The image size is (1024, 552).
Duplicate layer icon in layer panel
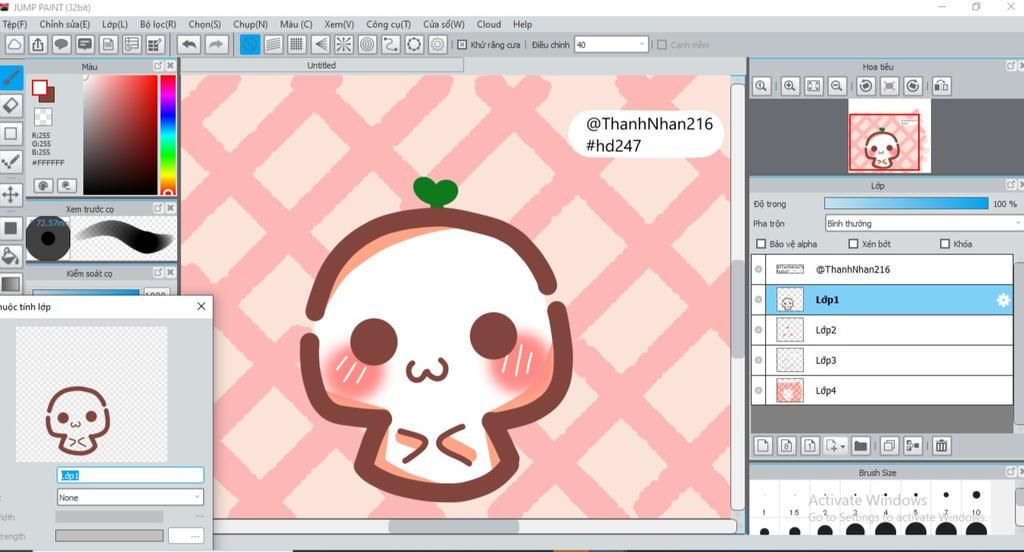[x=889, y=446]
